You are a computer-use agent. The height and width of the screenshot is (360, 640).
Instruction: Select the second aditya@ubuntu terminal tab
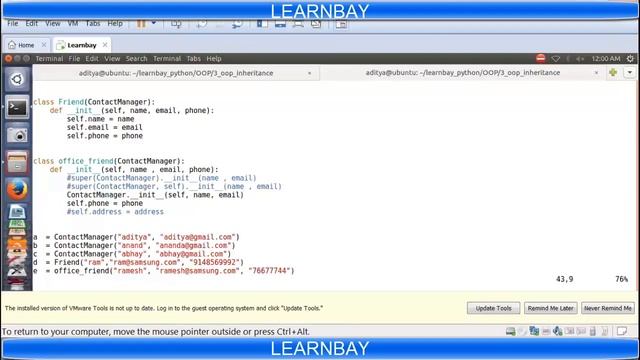(x=462, y=73)
